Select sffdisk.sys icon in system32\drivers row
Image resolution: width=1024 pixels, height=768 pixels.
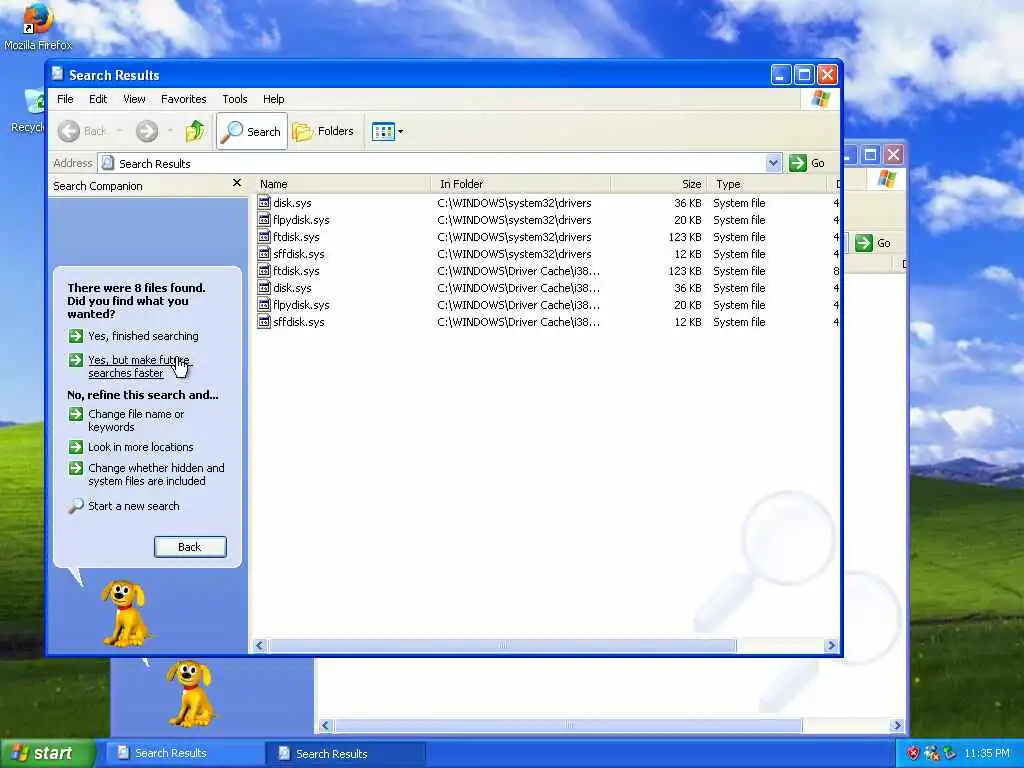click(x=264, y=253)
